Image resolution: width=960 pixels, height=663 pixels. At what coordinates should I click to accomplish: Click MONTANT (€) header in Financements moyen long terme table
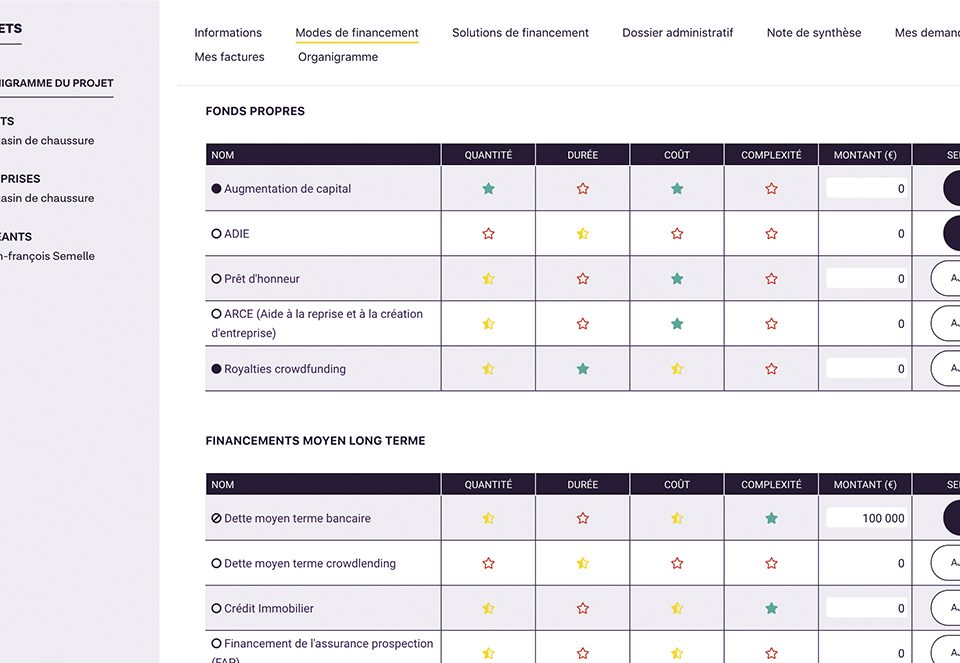[864, 485]
